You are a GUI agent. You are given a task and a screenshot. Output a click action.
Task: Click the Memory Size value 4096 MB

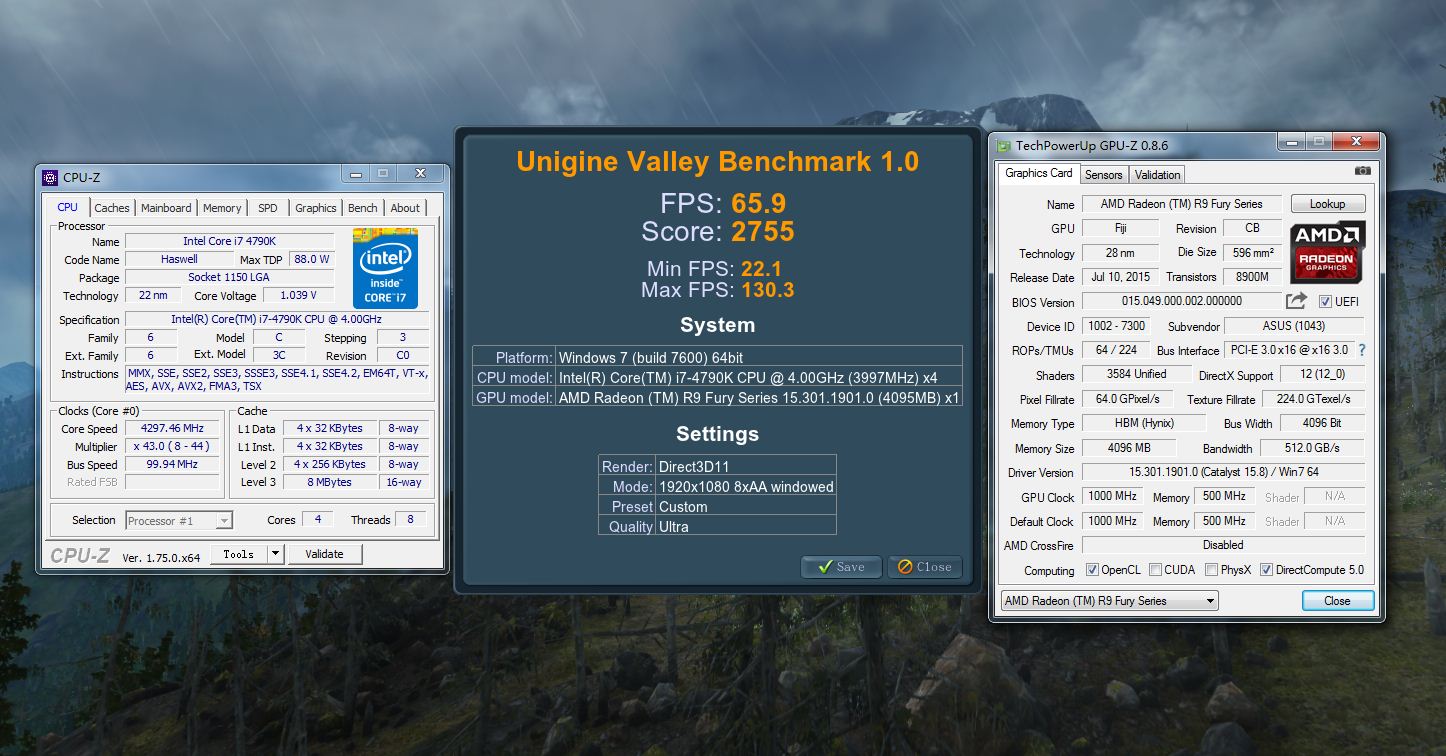click(x=1129, y=448)
